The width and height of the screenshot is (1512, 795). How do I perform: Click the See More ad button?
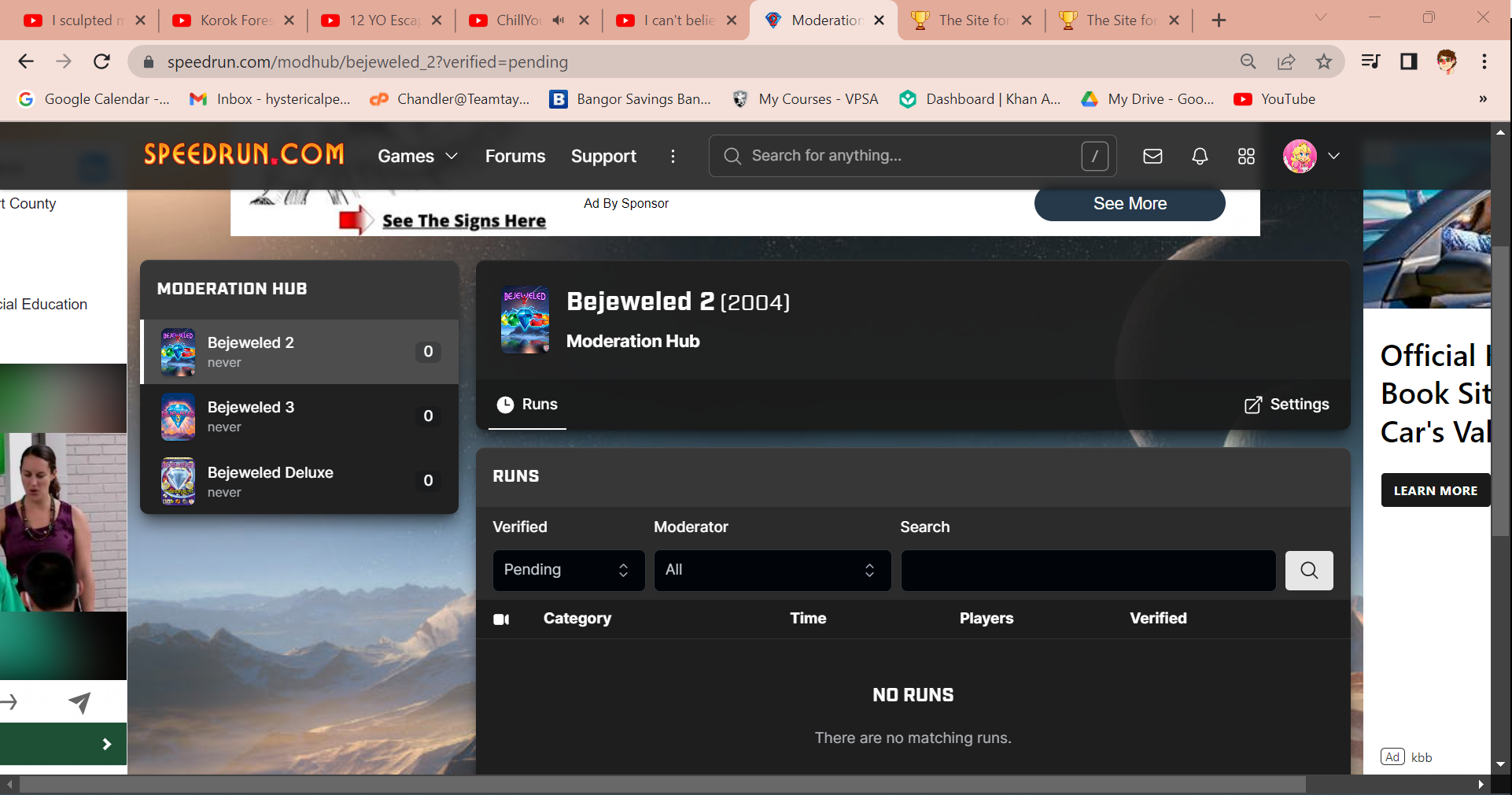[x=1130, y=204]
